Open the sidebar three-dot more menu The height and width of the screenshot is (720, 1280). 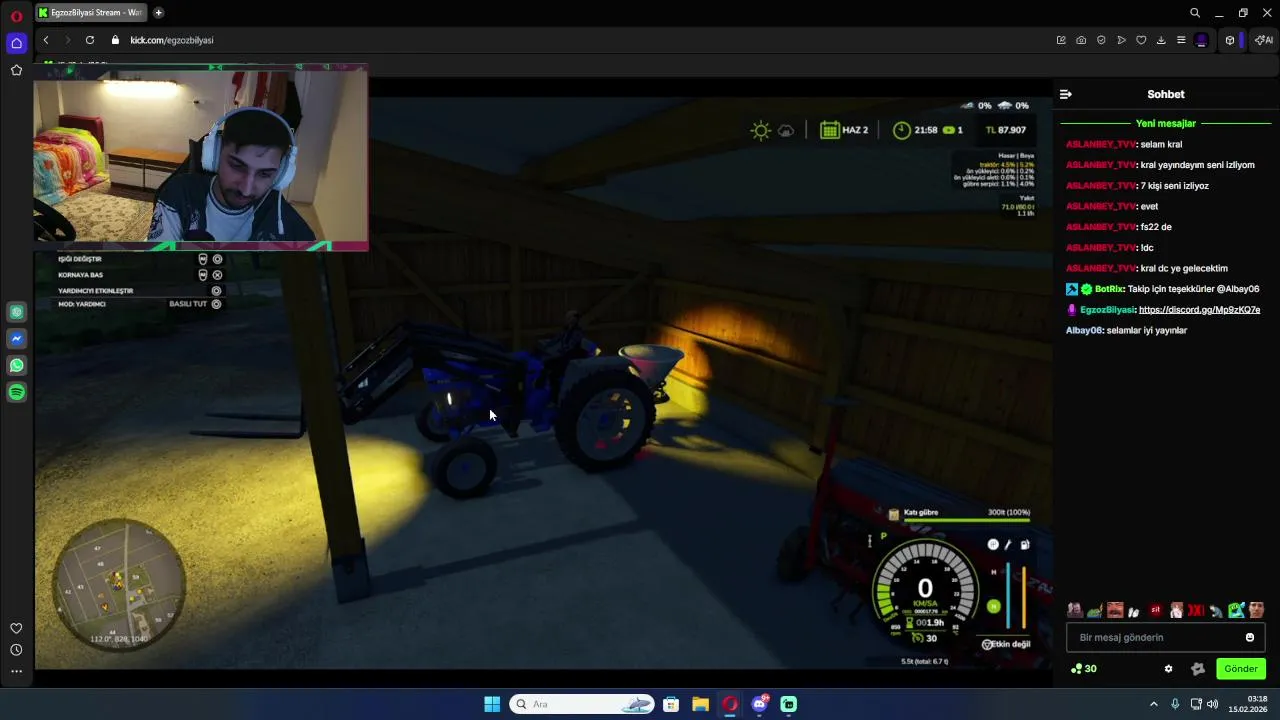(16, 671)
